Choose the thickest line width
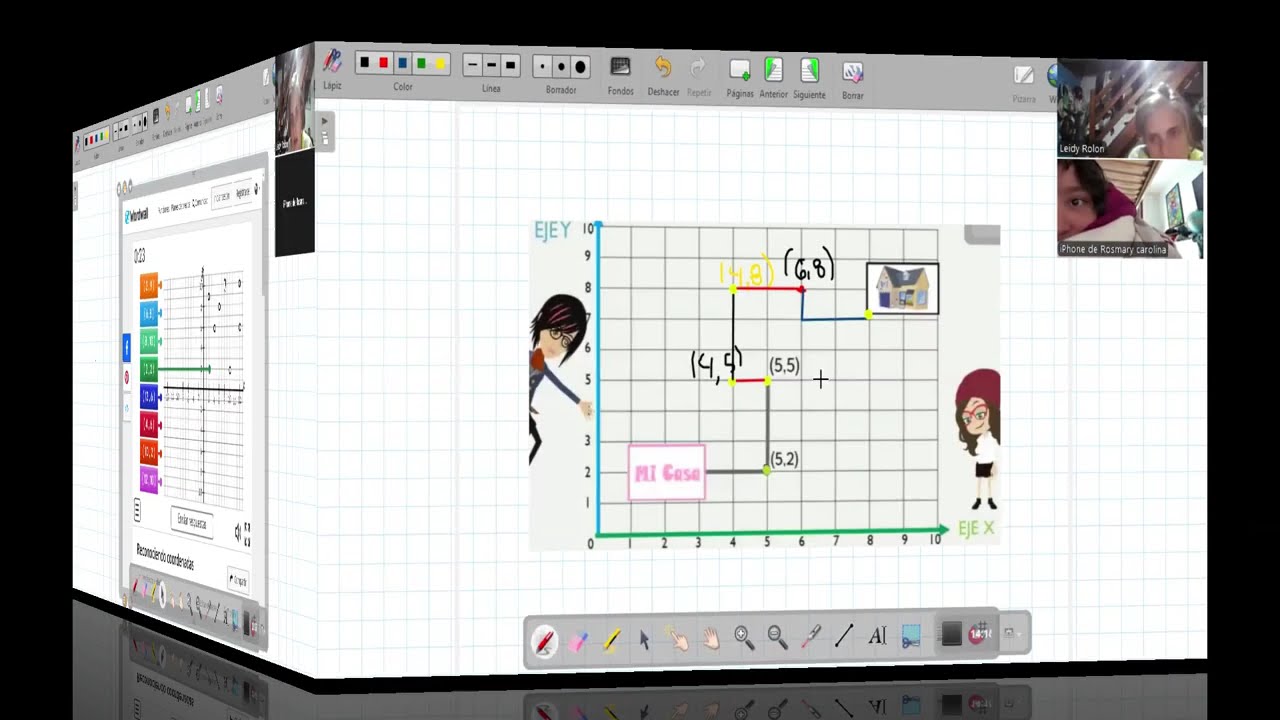 pyautogui.click(x=510, y=66)
